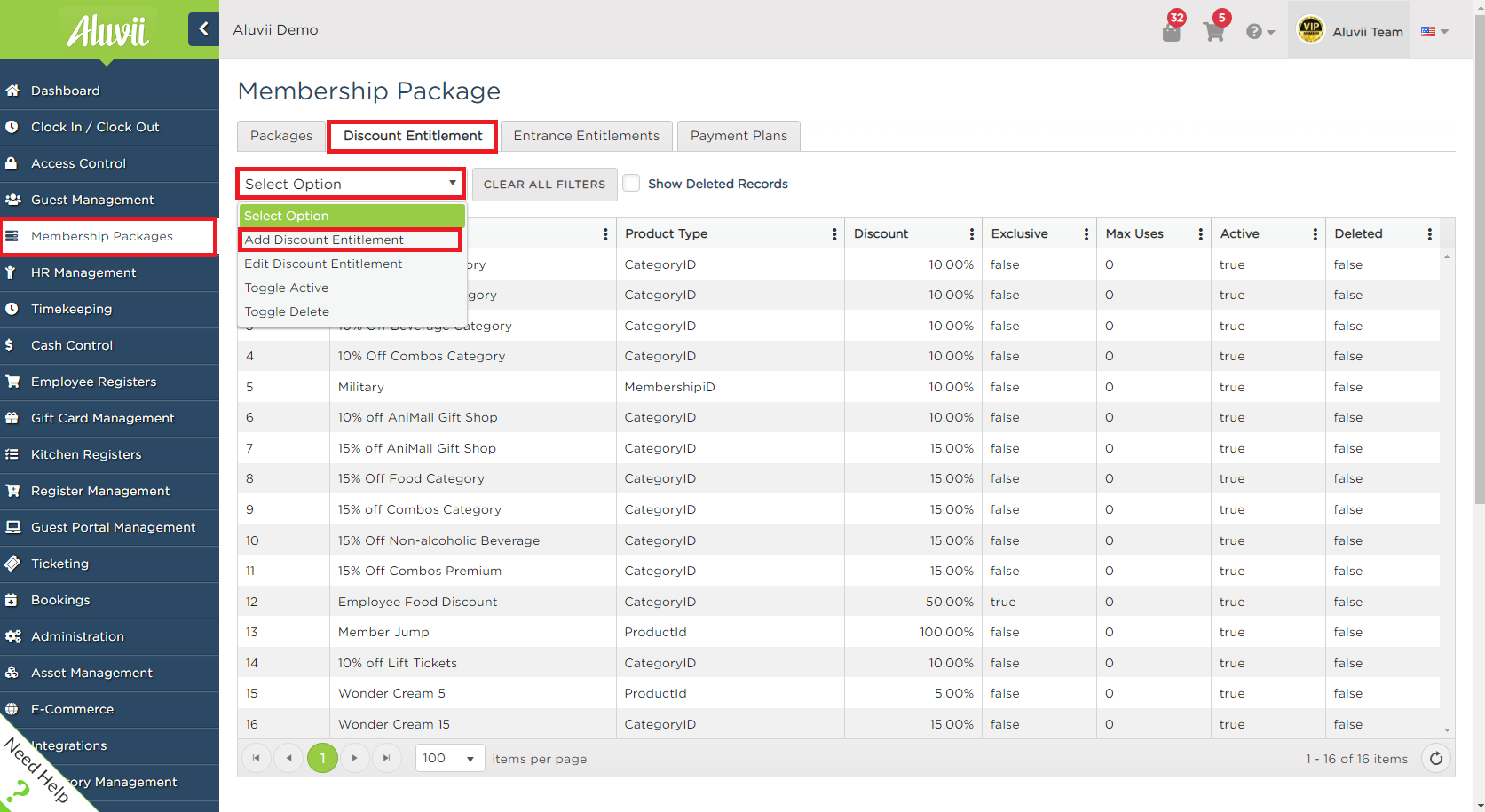Open the help question mark menu
Image resolution: width=1485 pixels, height=812 pixels.
pos(1260,32)
